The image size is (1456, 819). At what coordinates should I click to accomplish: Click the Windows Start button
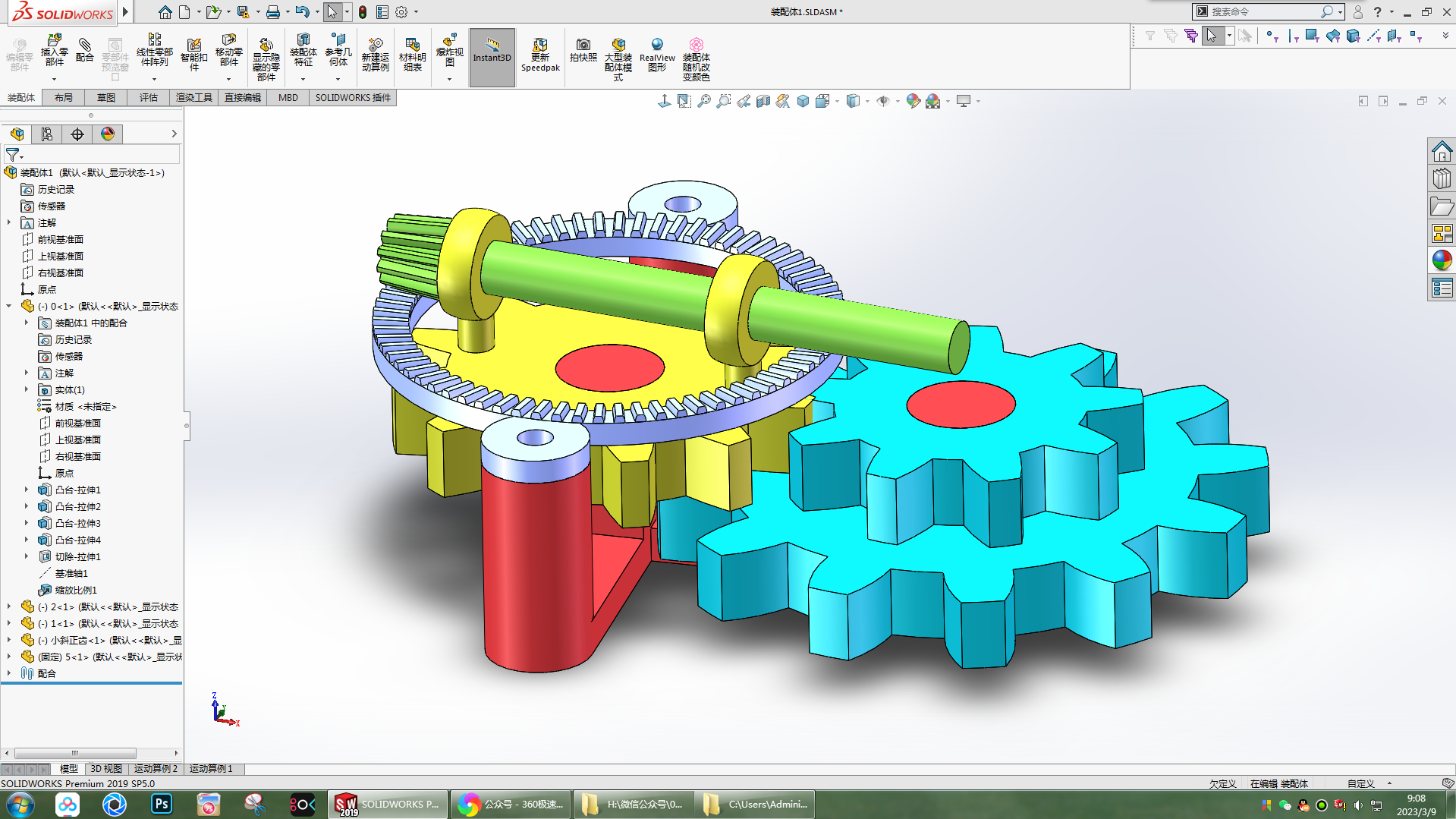pos(20,804)
